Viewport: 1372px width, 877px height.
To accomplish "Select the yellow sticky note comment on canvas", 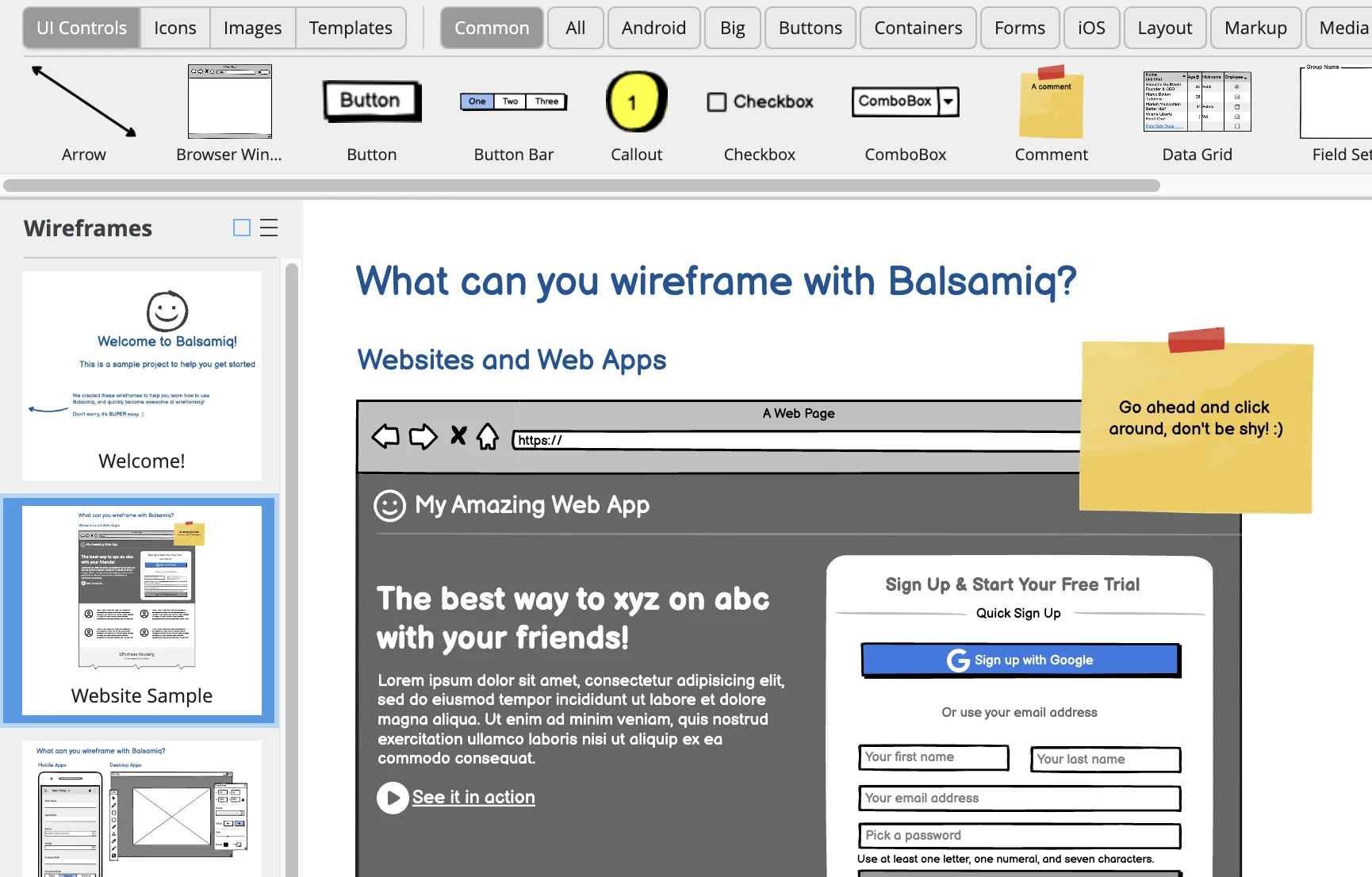I will pos(1196,423).
